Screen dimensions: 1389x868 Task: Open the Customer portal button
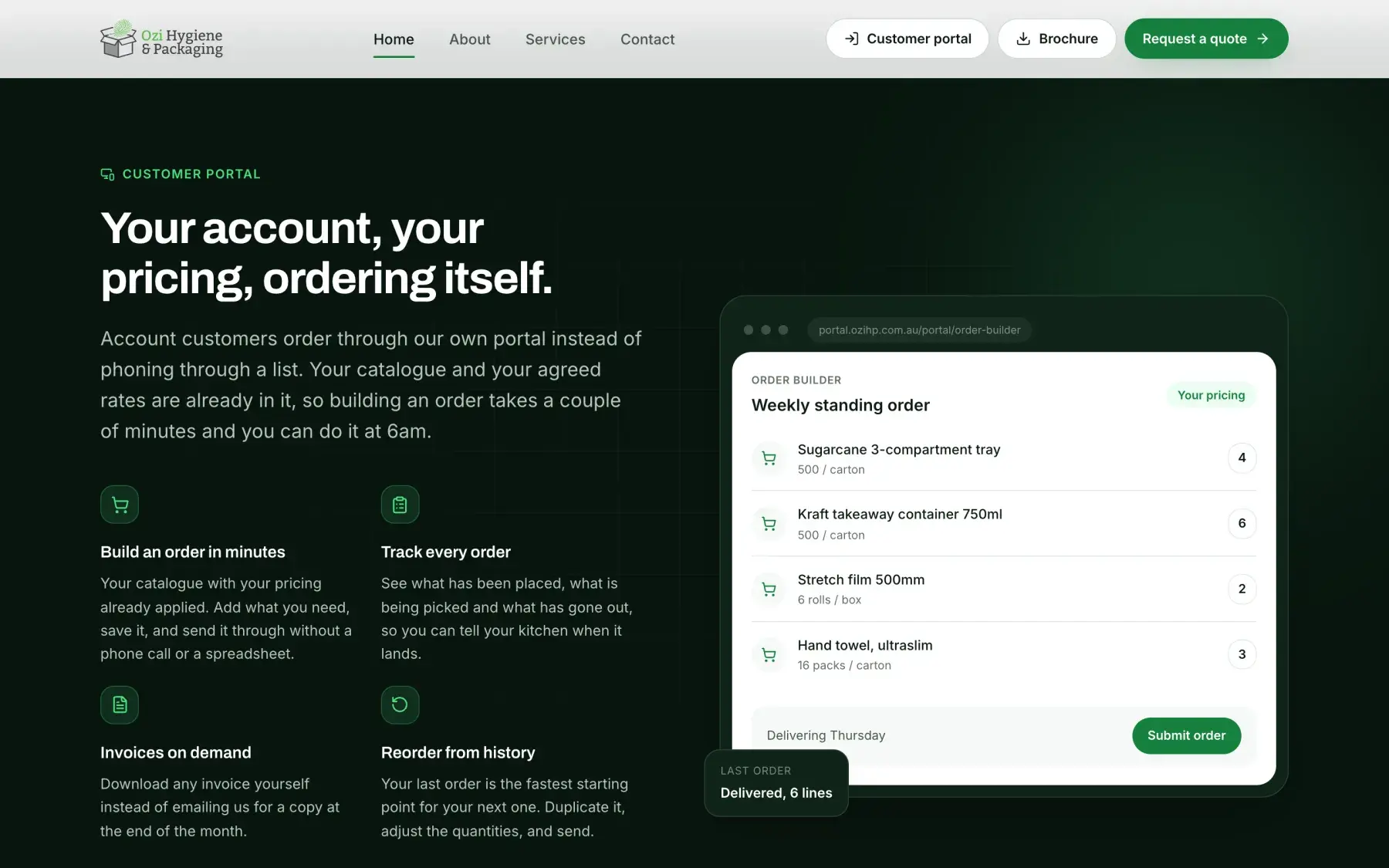pos(907,39)
